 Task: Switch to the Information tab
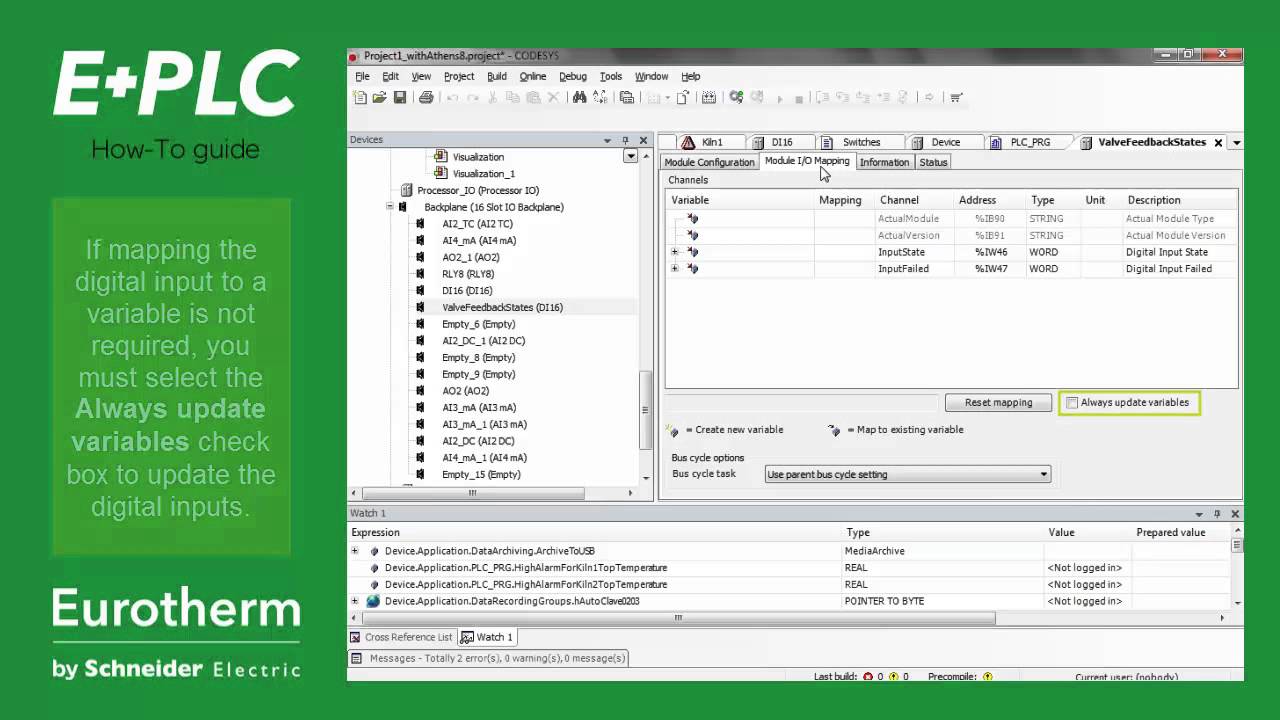coord(884,162)
